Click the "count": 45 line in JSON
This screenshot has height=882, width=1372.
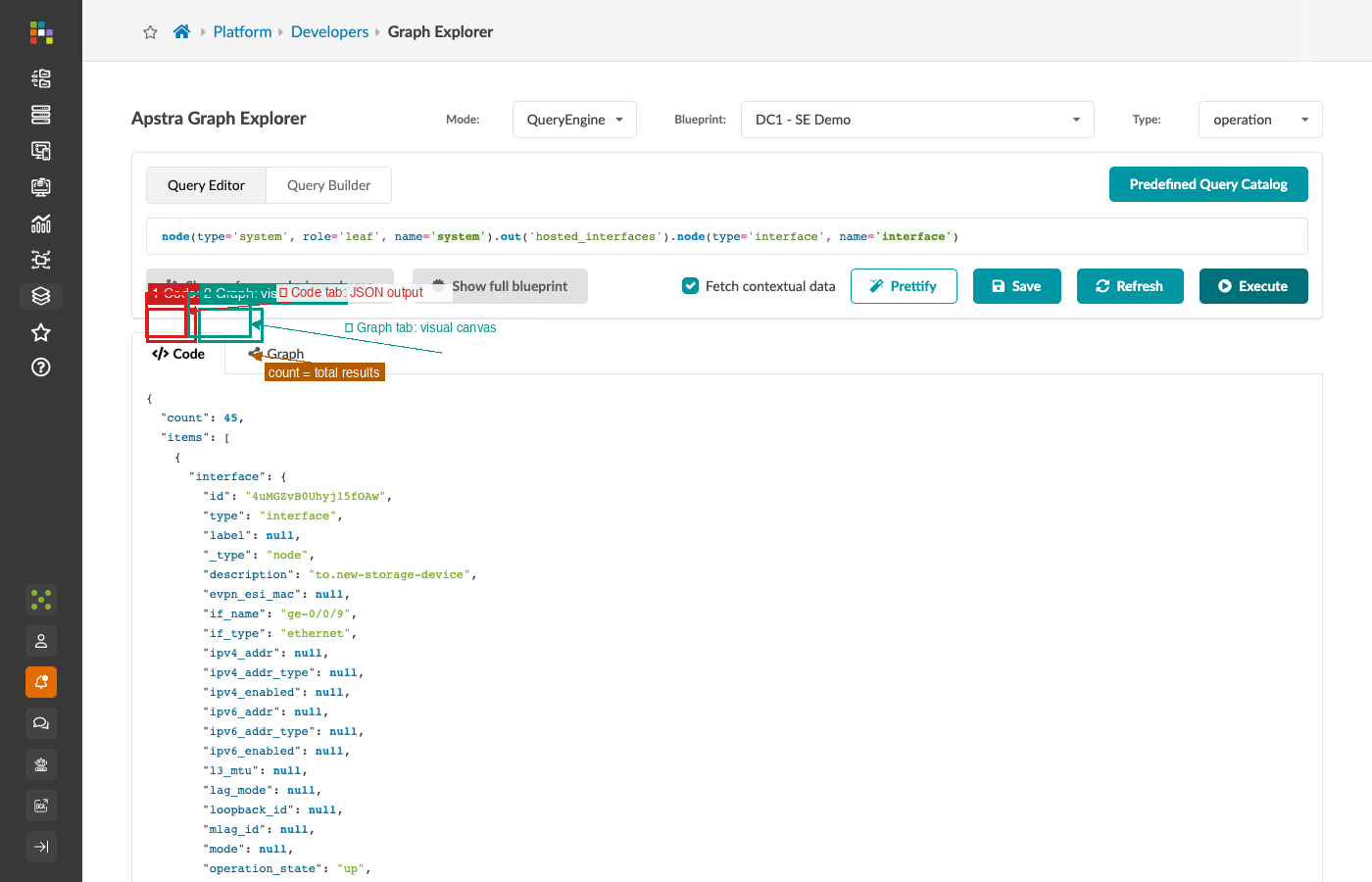pyautogui.click(x=202, y=417)
